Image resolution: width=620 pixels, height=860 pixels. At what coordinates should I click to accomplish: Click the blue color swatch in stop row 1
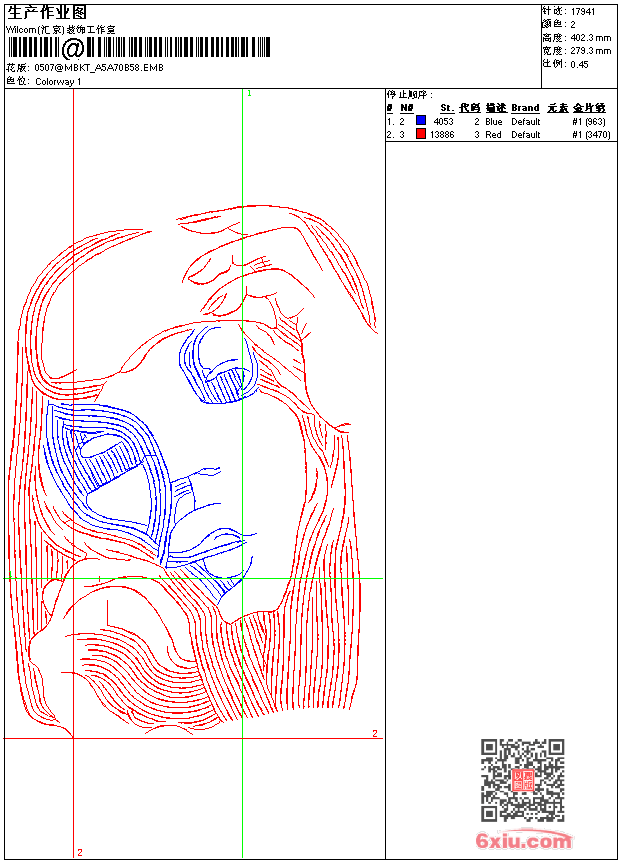[x=421, y=120]
